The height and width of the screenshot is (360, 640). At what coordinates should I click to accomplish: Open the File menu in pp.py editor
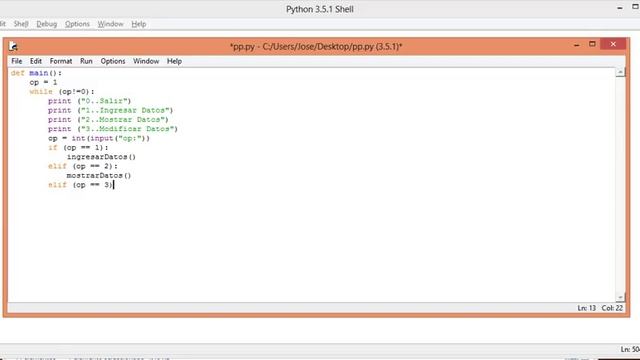17,61
